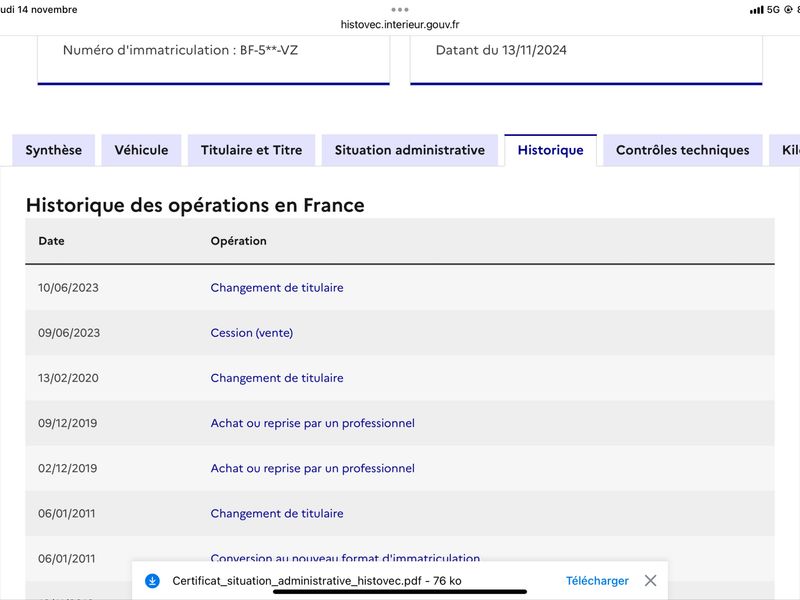Open the 13/02/2020 Changement de titulaire entry
Image resolution: width=800 pixels, height=600 pixels.
[x=277, y=378]
